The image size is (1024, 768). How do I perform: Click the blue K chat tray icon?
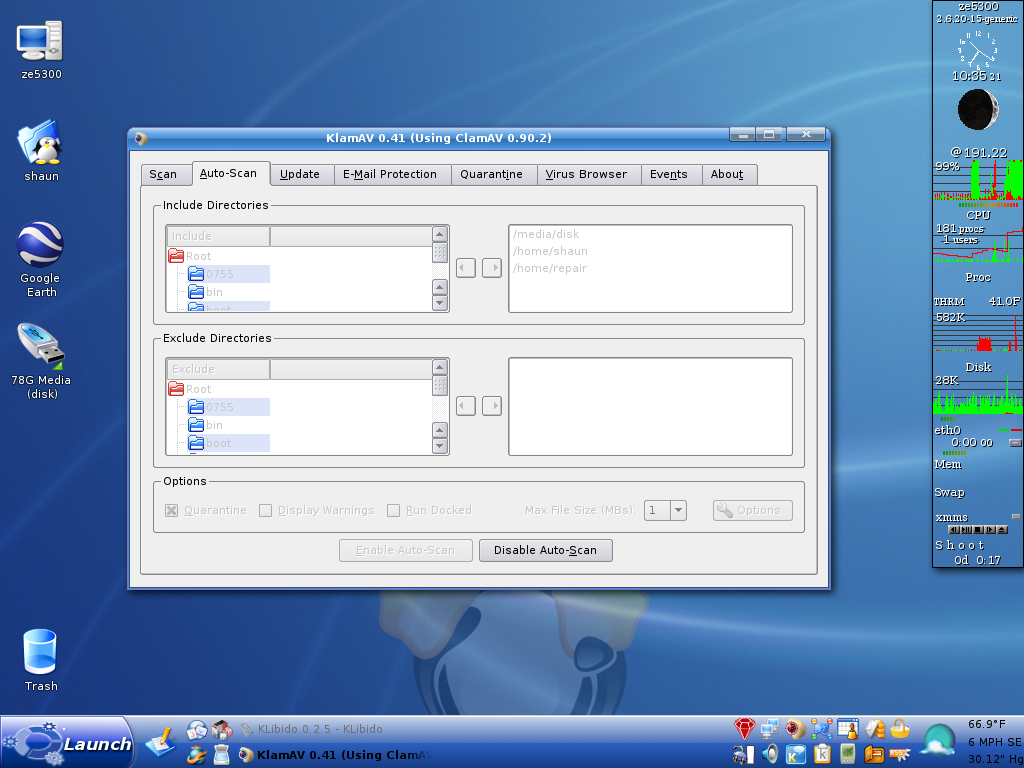(x=795, y=754)
